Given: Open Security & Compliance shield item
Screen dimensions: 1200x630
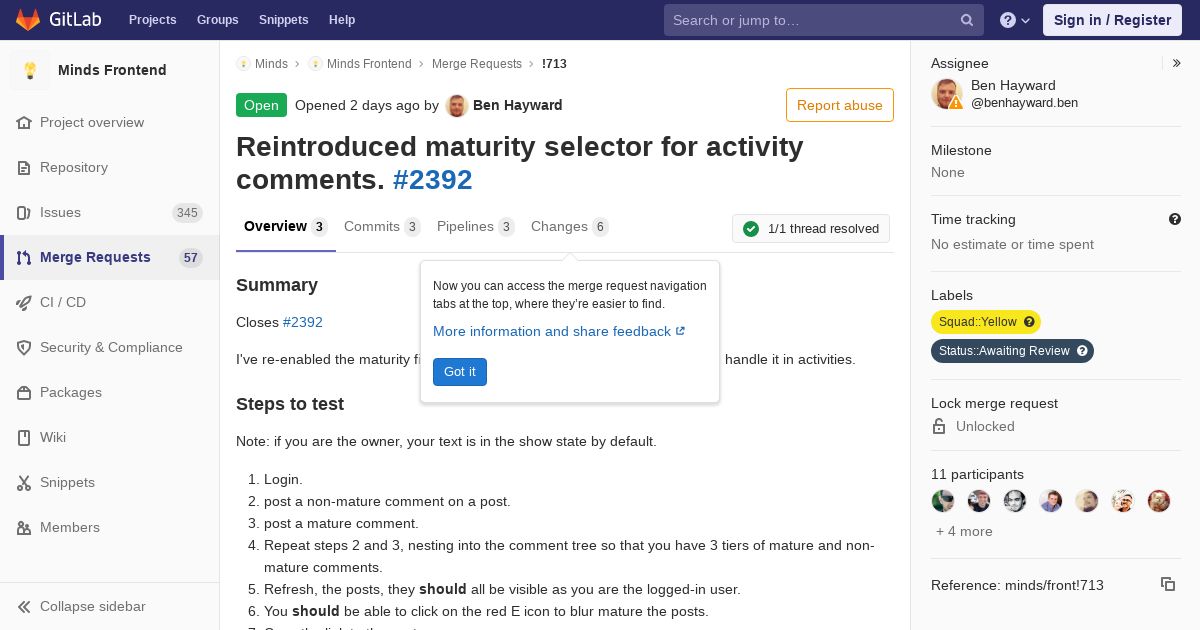Looking at the screenshot, I should click(110, 347).
